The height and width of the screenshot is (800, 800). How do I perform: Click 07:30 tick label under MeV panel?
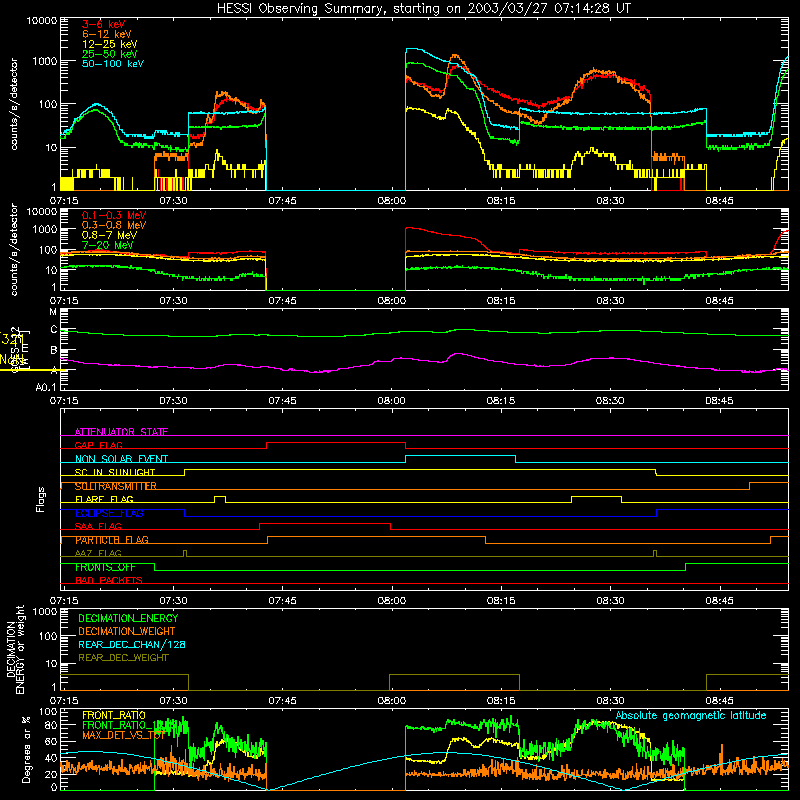tap(173, 301)
